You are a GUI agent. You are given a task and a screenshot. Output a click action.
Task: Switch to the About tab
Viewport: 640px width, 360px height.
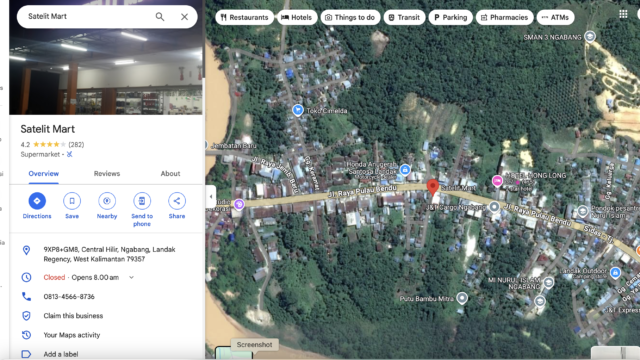[x=170, y=174]
